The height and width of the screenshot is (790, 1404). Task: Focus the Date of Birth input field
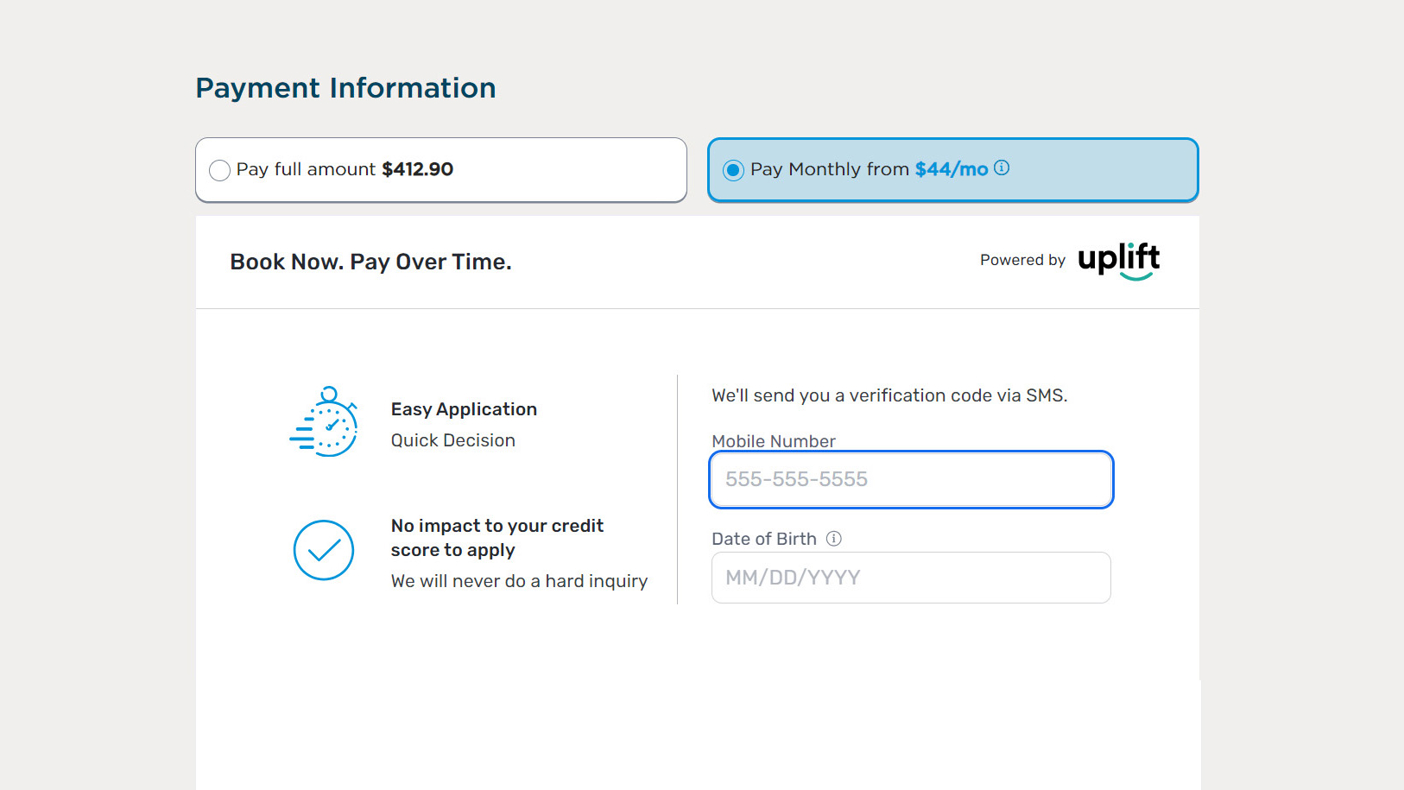pos(911,578)
